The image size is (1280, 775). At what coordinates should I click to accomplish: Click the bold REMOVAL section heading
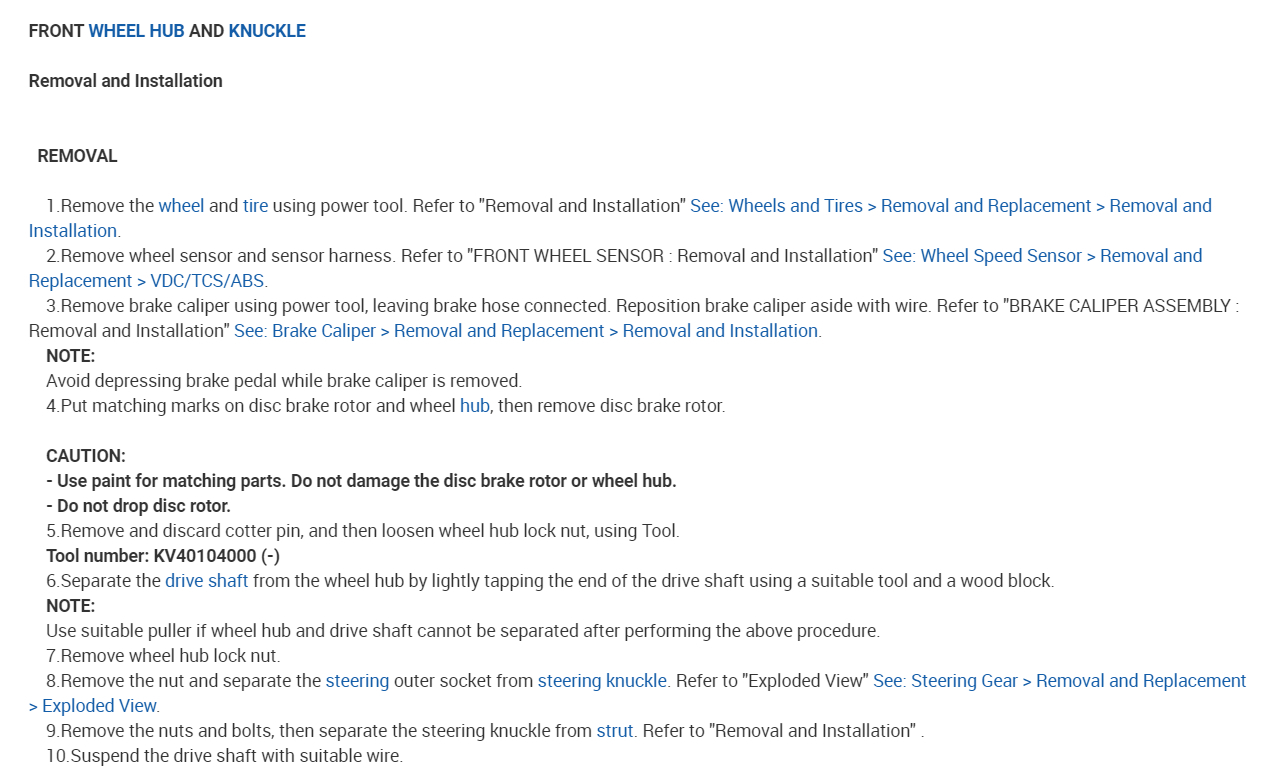click(x=77, y=156)
